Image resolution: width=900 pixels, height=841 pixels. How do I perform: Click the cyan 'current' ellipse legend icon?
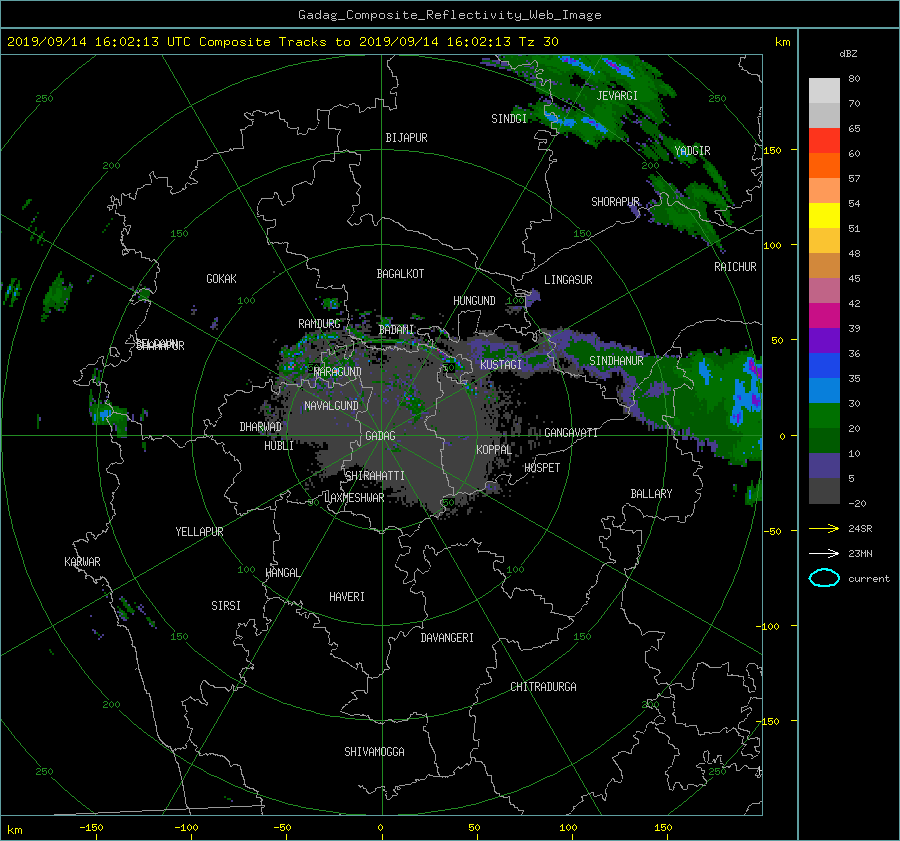pyautogui.click(x=824, y=578)
